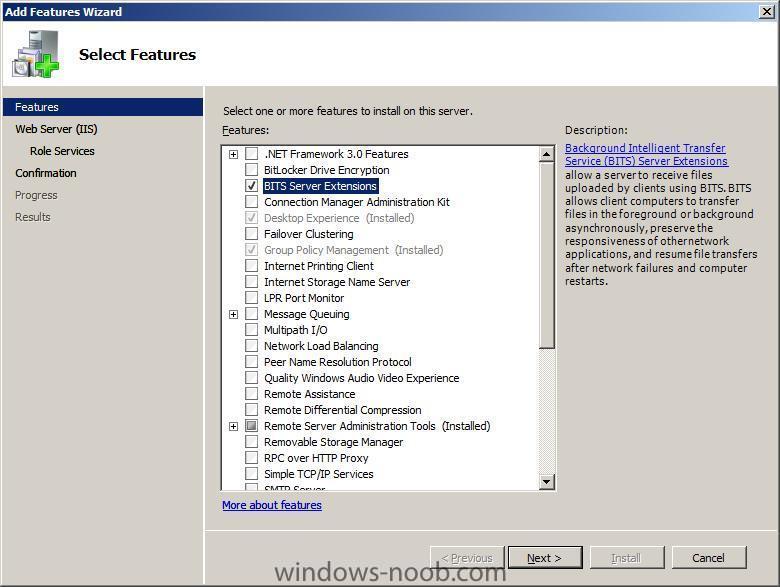780x587 pixels.
Task: Open the Role Services step
Action: pos(62,151)
